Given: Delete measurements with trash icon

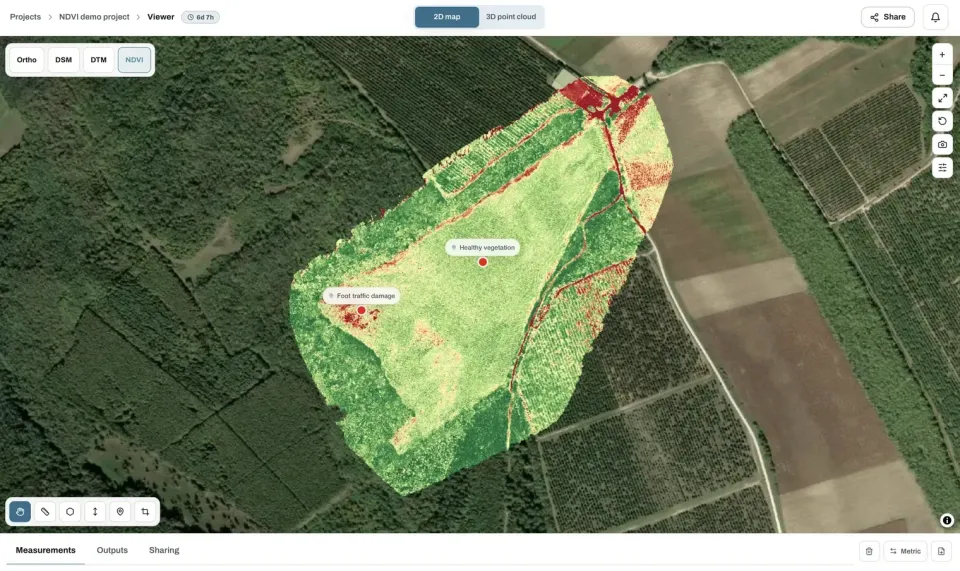Looking at the screenshot, I should pyautogui.click(x=869, y=551).
